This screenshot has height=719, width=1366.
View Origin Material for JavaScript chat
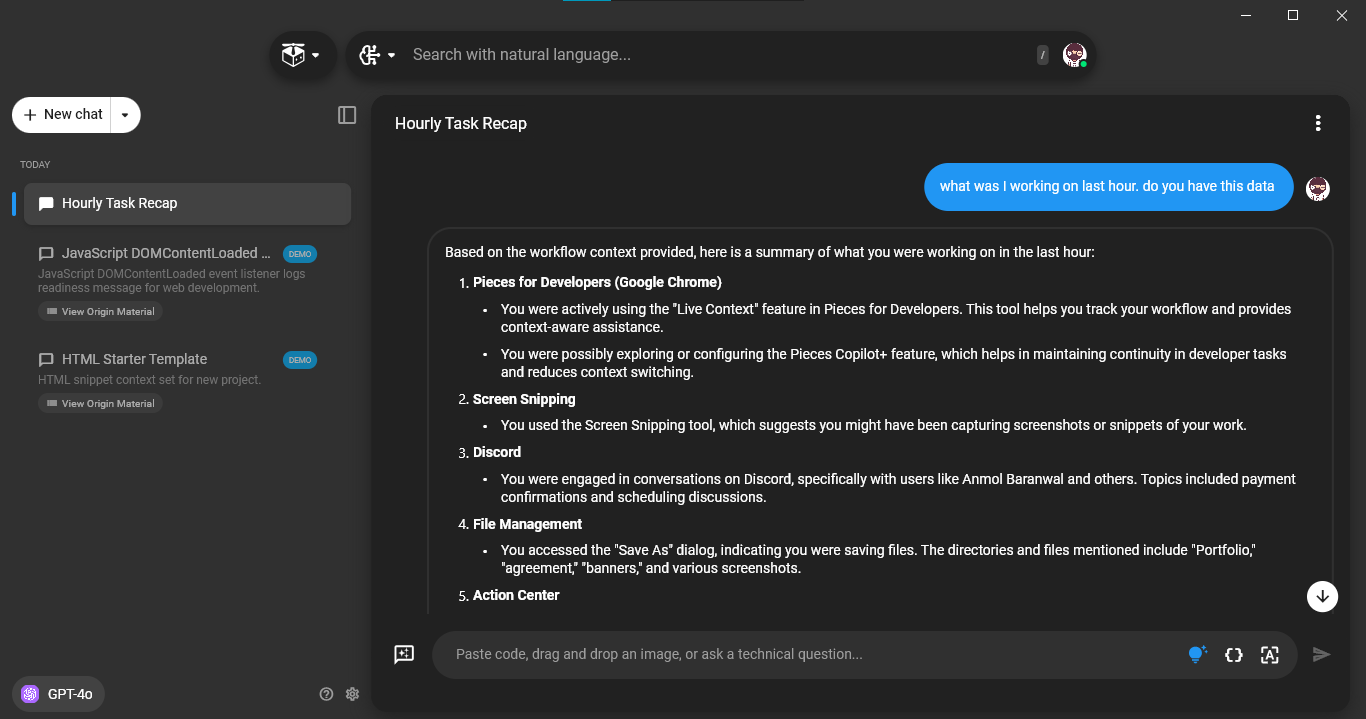100,311
